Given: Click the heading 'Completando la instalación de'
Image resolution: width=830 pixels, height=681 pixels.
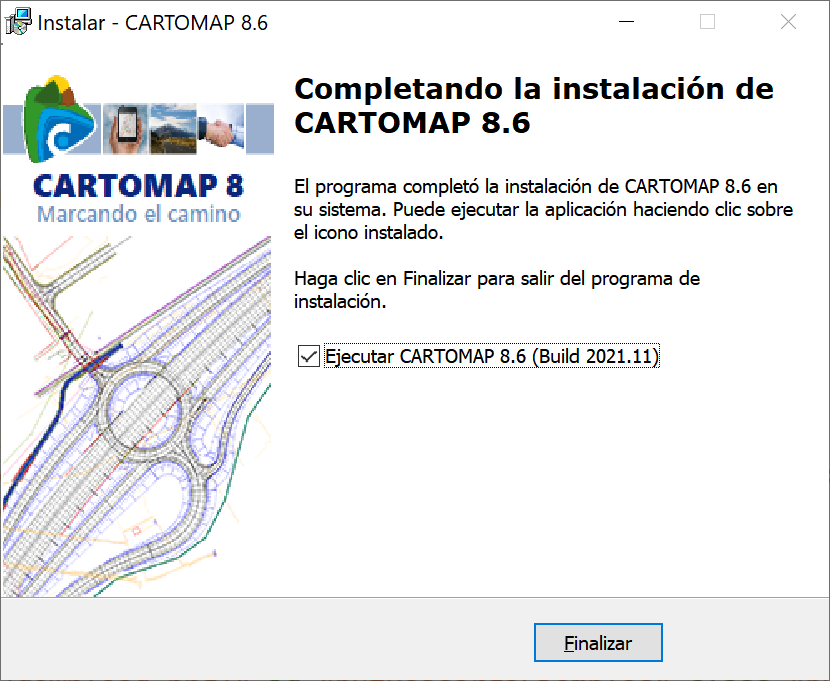Looking at the screenshot, I should pyautogui.click(x=534, y=89).
